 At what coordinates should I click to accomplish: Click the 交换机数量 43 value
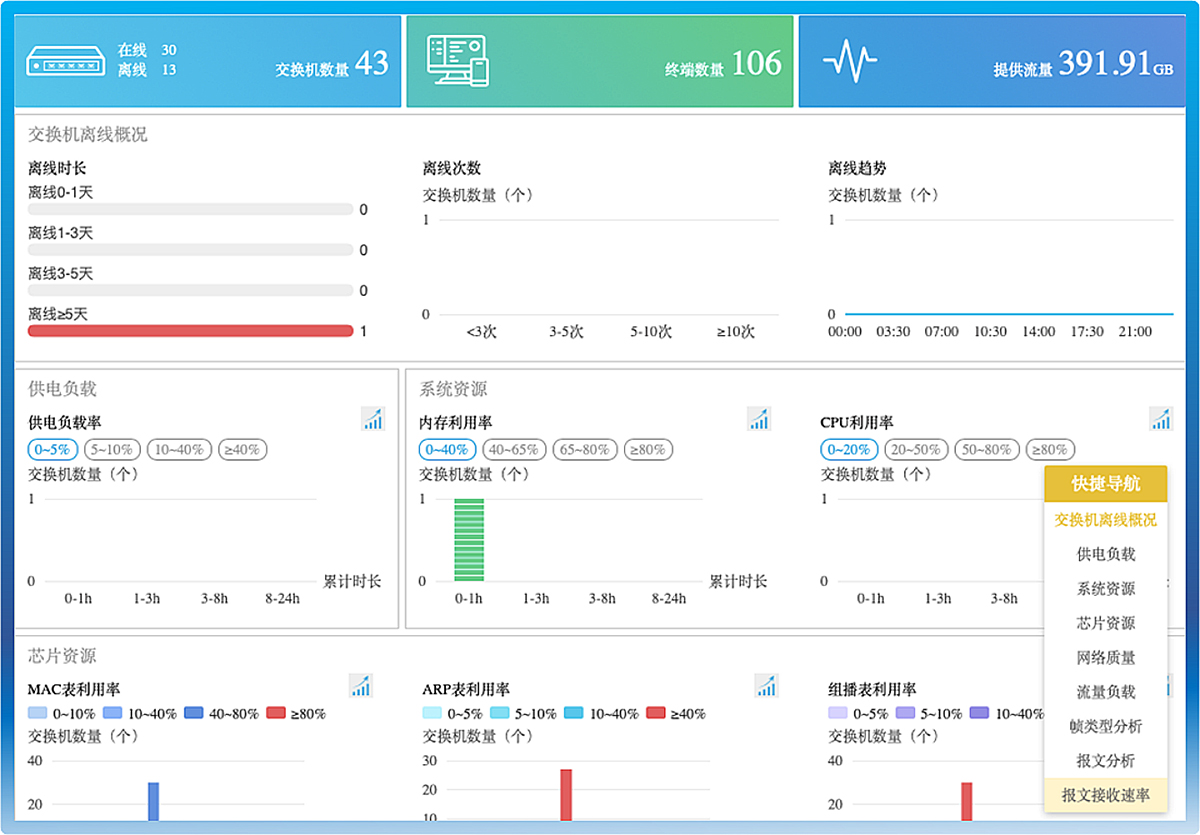pyautogui.click(x=372, y=63)
